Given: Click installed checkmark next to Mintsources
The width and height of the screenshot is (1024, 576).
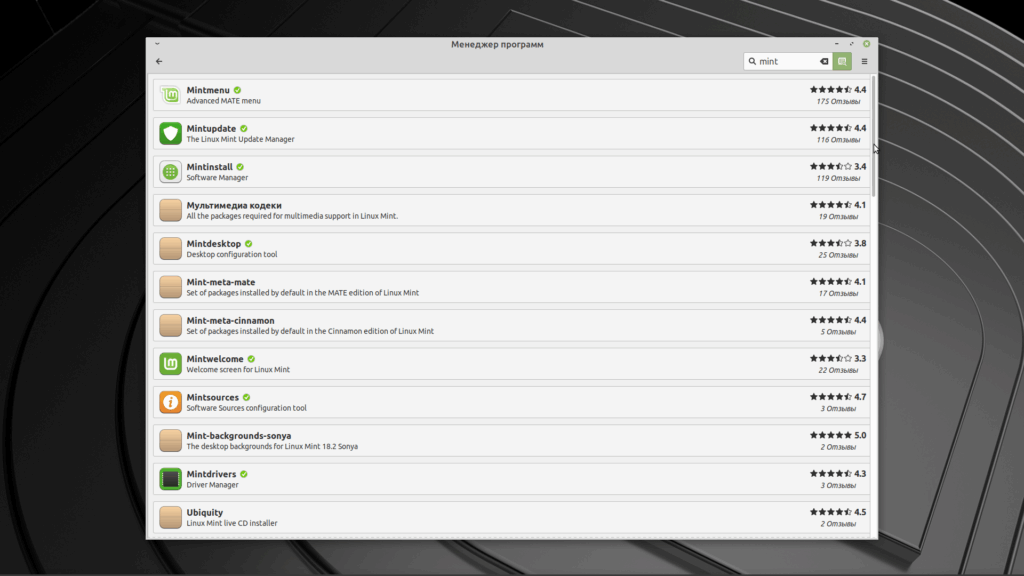Looking at the screenshot, I should (247, 397).
